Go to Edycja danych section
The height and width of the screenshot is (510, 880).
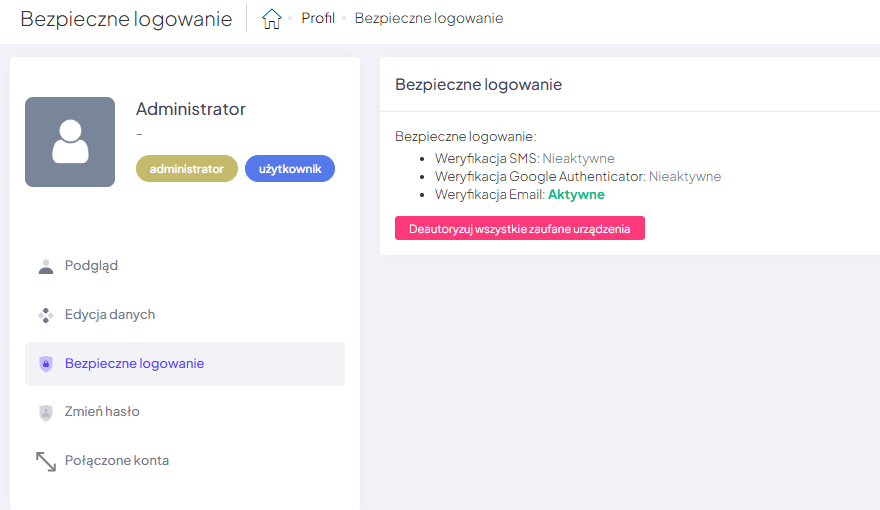click(109, 315)
